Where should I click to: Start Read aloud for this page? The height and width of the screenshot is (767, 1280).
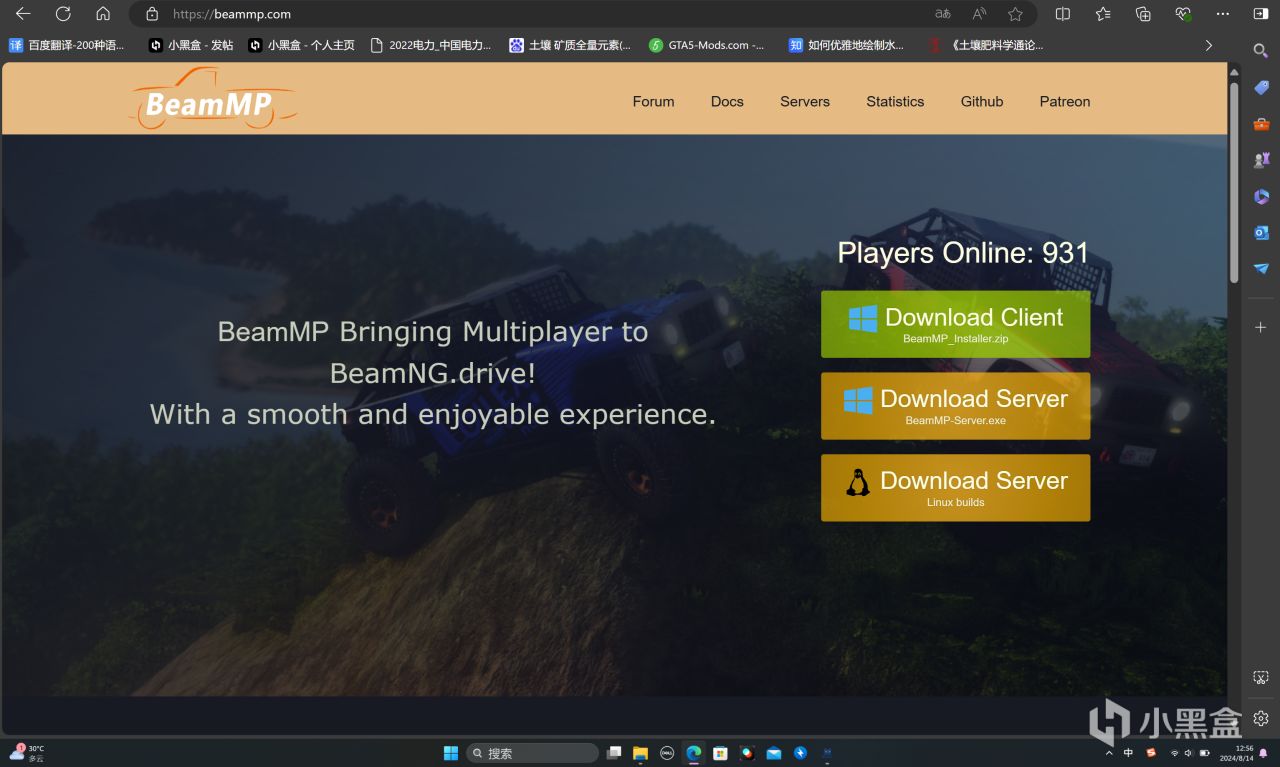pyautogui.click(x=979, y=14)
